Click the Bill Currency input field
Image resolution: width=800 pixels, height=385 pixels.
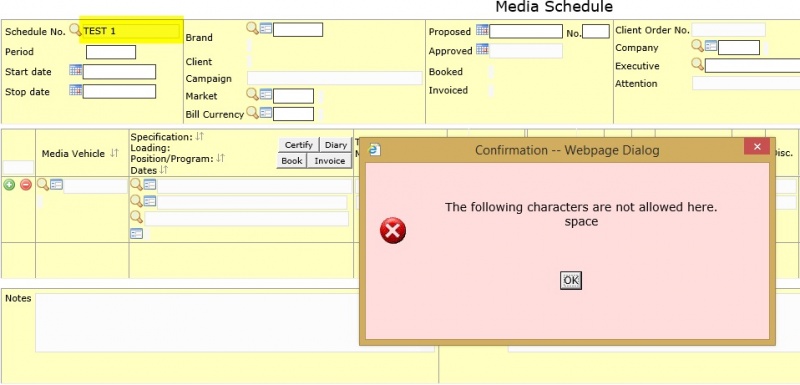coord(293,114)
